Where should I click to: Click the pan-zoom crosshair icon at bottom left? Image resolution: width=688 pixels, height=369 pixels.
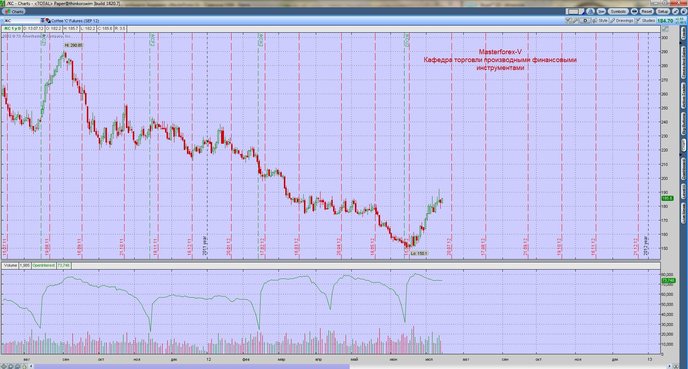click(x=4, y=366)
